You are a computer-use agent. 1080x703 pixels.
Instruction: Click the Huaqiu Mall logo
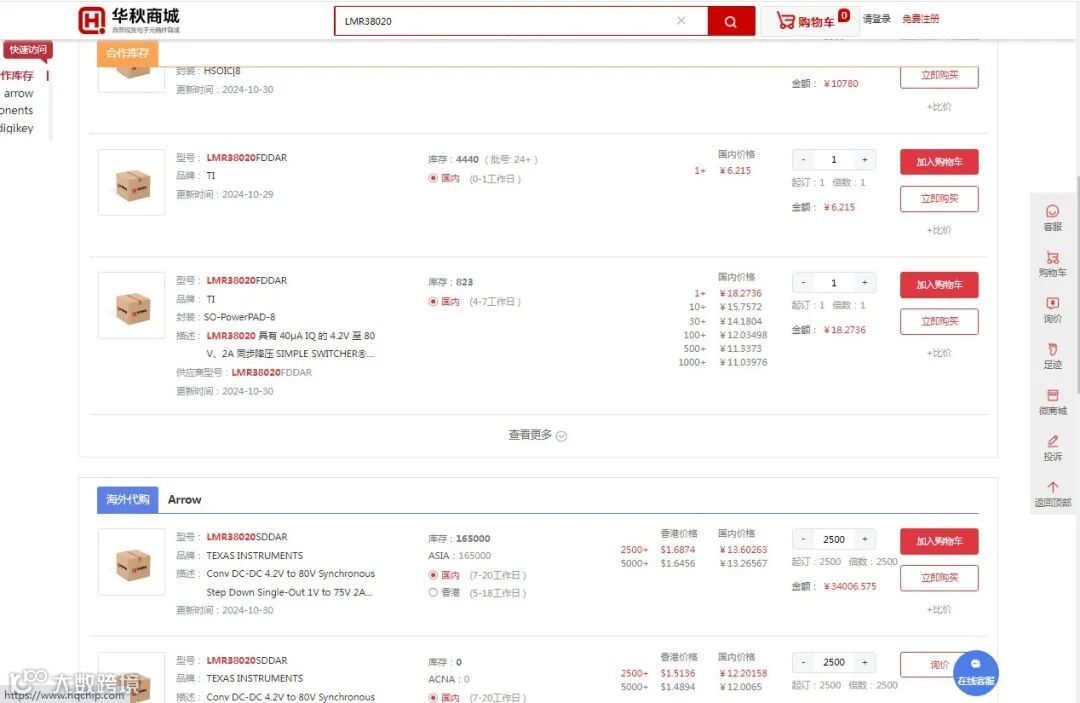point(129,20)
